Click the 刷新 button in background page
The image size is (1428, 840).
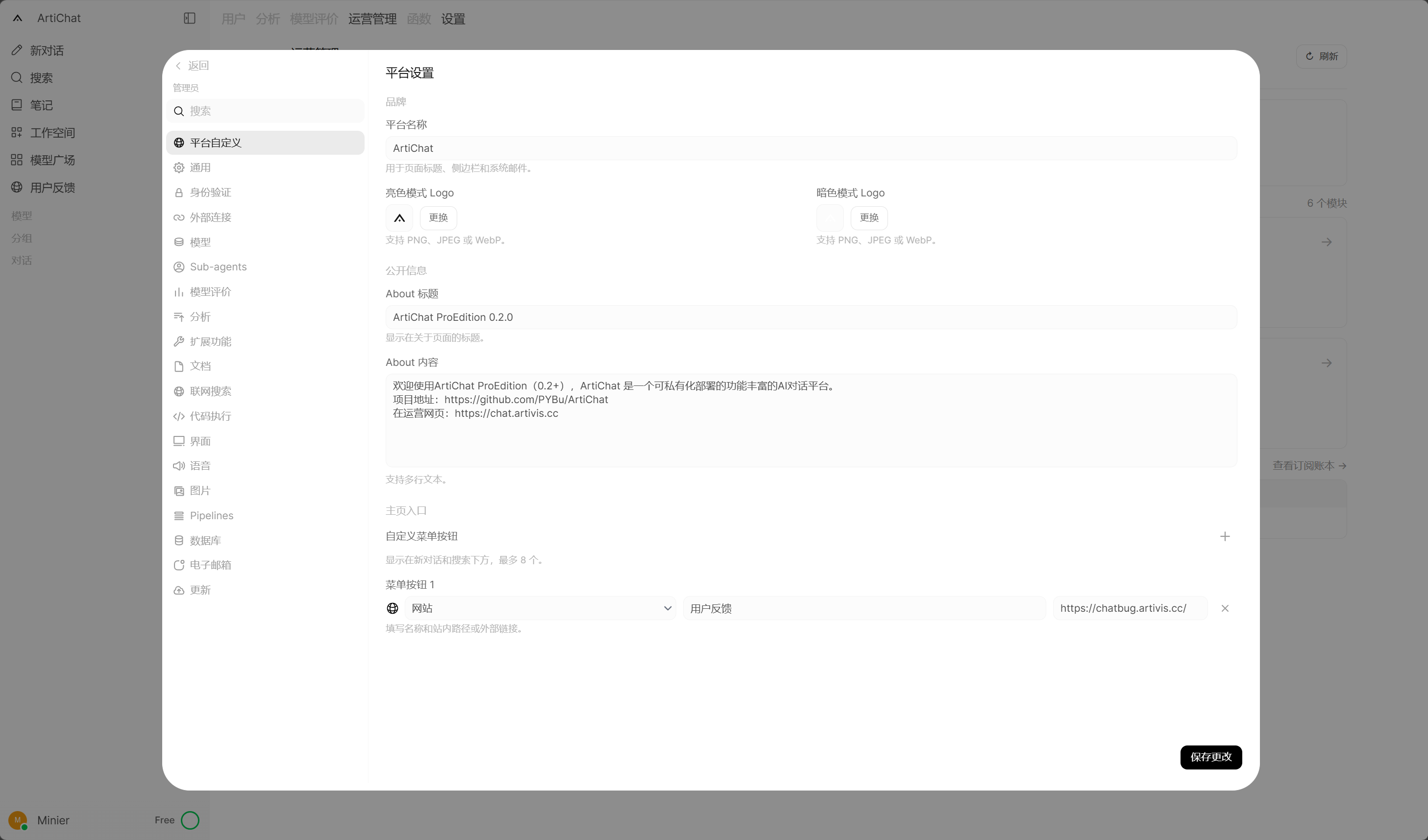point(1322,57)
